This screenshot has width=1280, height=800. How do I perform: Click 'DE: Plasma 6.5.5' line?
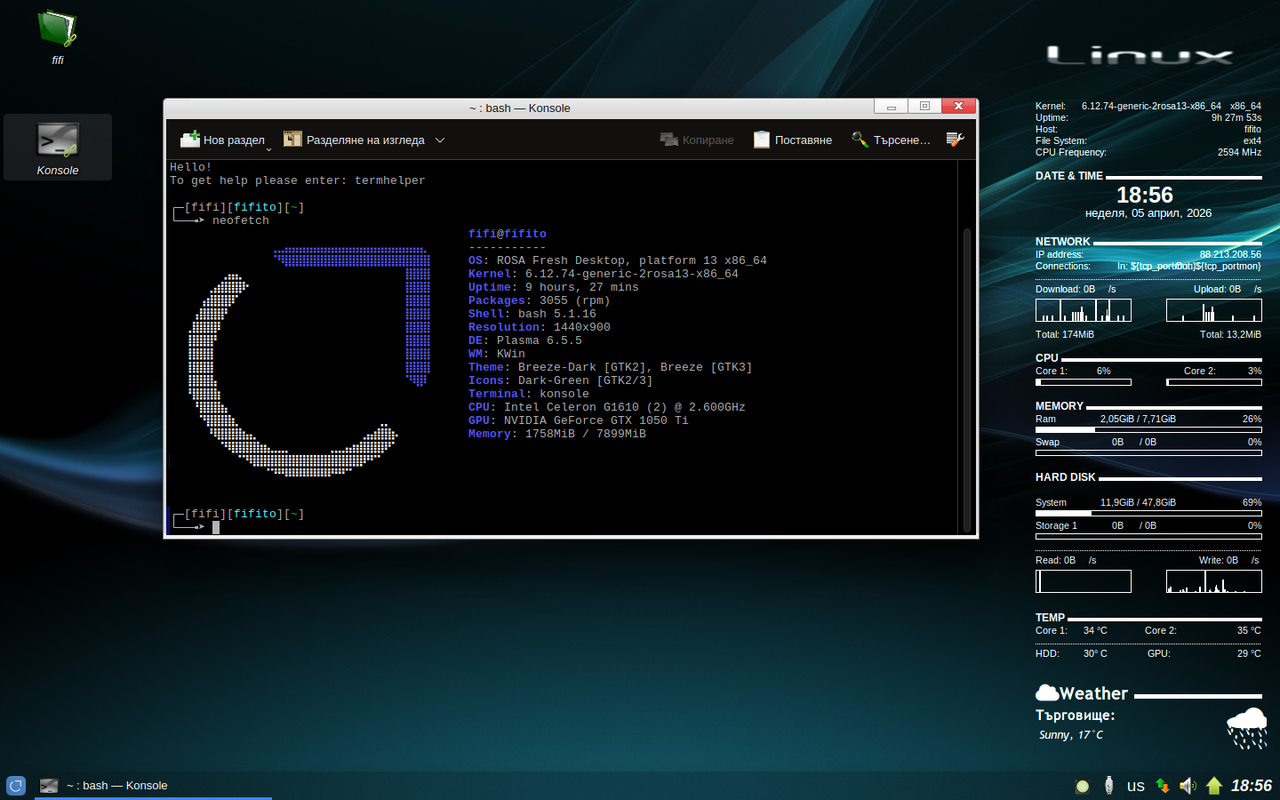[525, 341]
